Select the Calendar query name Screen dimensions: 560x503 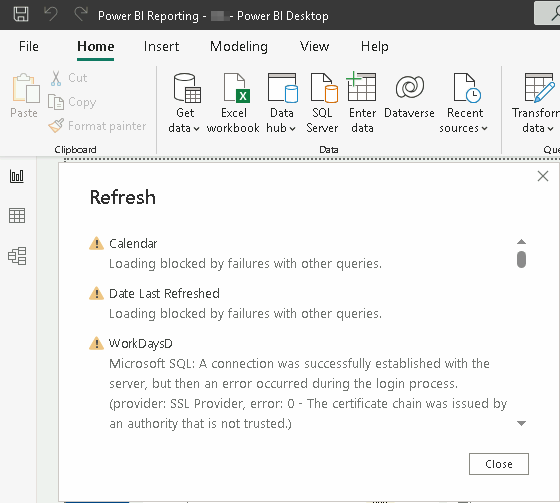click(x=133, y=243)
